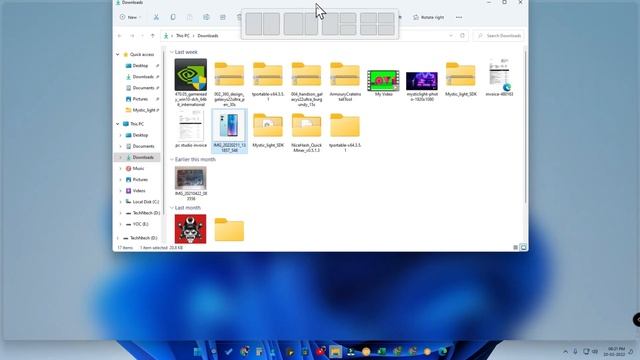
Task: Snap to top-left quadrant of four-zone layout
Action: click(368, 18)
